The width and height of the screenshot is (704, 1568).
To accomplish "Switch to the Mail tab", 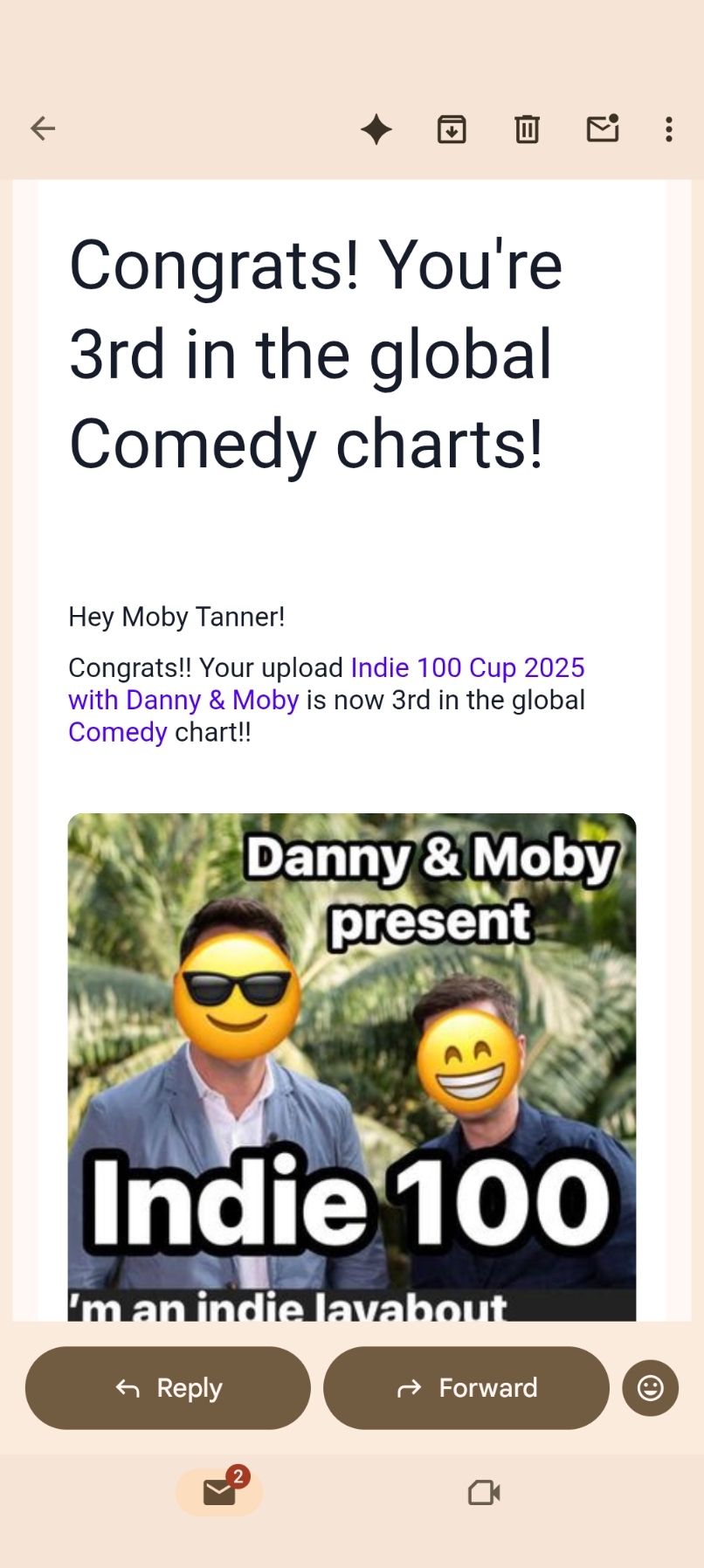I will (219, 1492).
